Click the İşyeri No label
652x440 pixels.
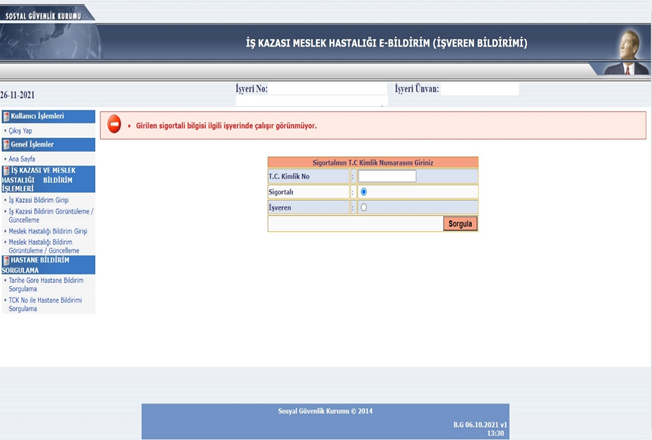tap(252, 89)
